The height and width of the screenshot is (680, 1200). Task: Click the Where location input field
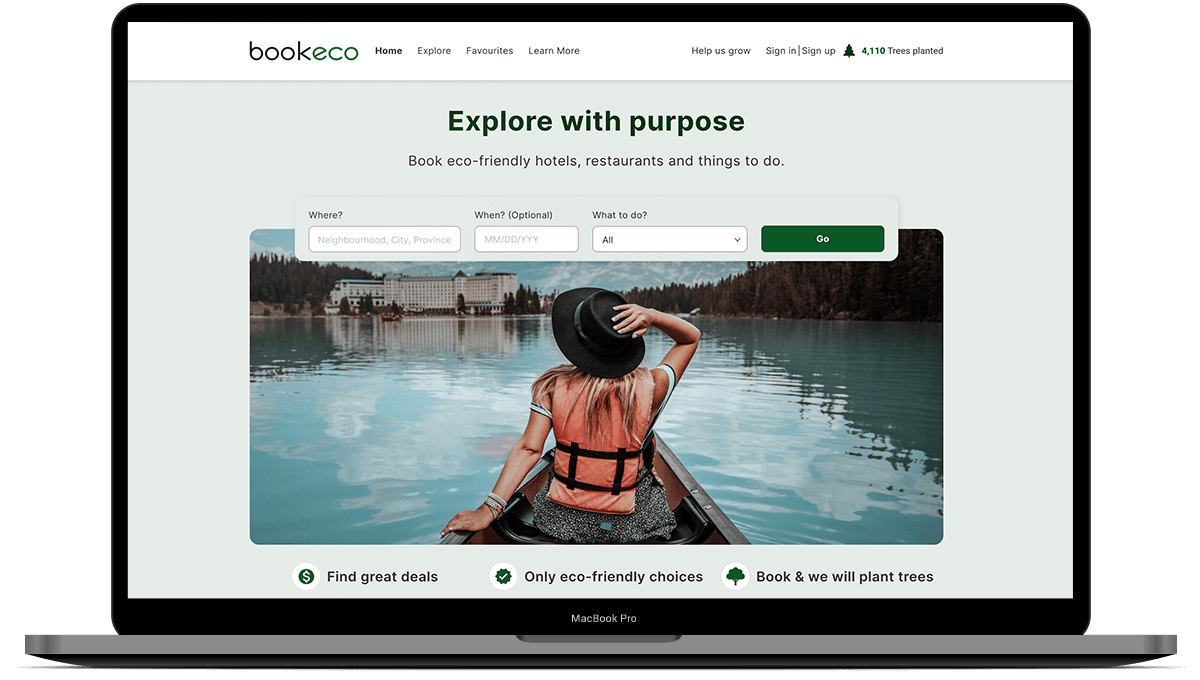pos(384,239)
